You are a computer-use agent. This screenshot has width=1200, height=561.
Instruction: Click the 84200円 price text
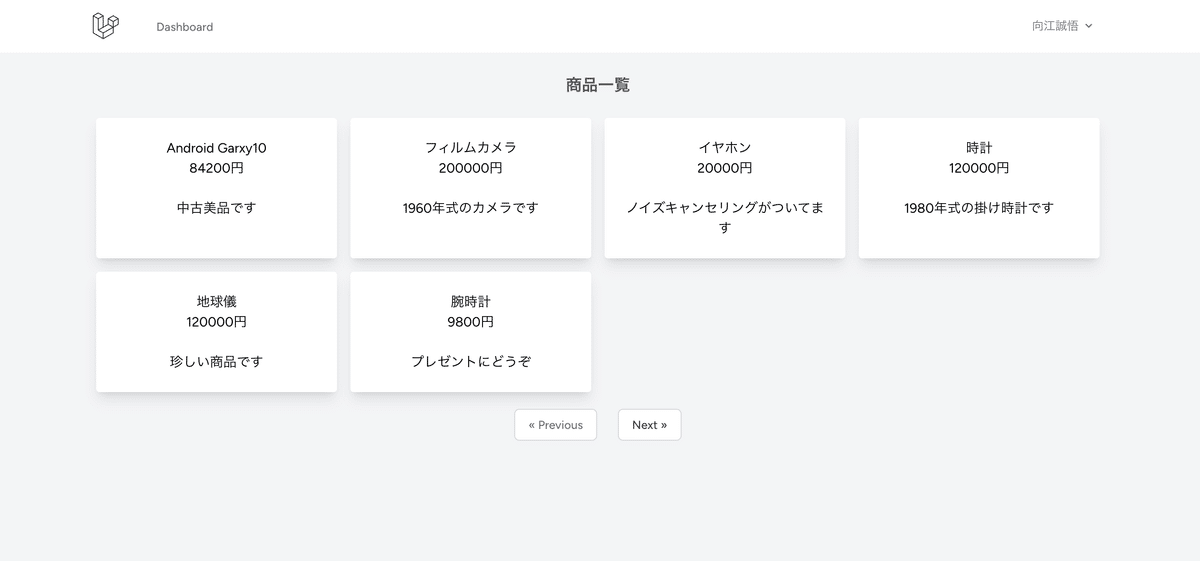(216, 168)
